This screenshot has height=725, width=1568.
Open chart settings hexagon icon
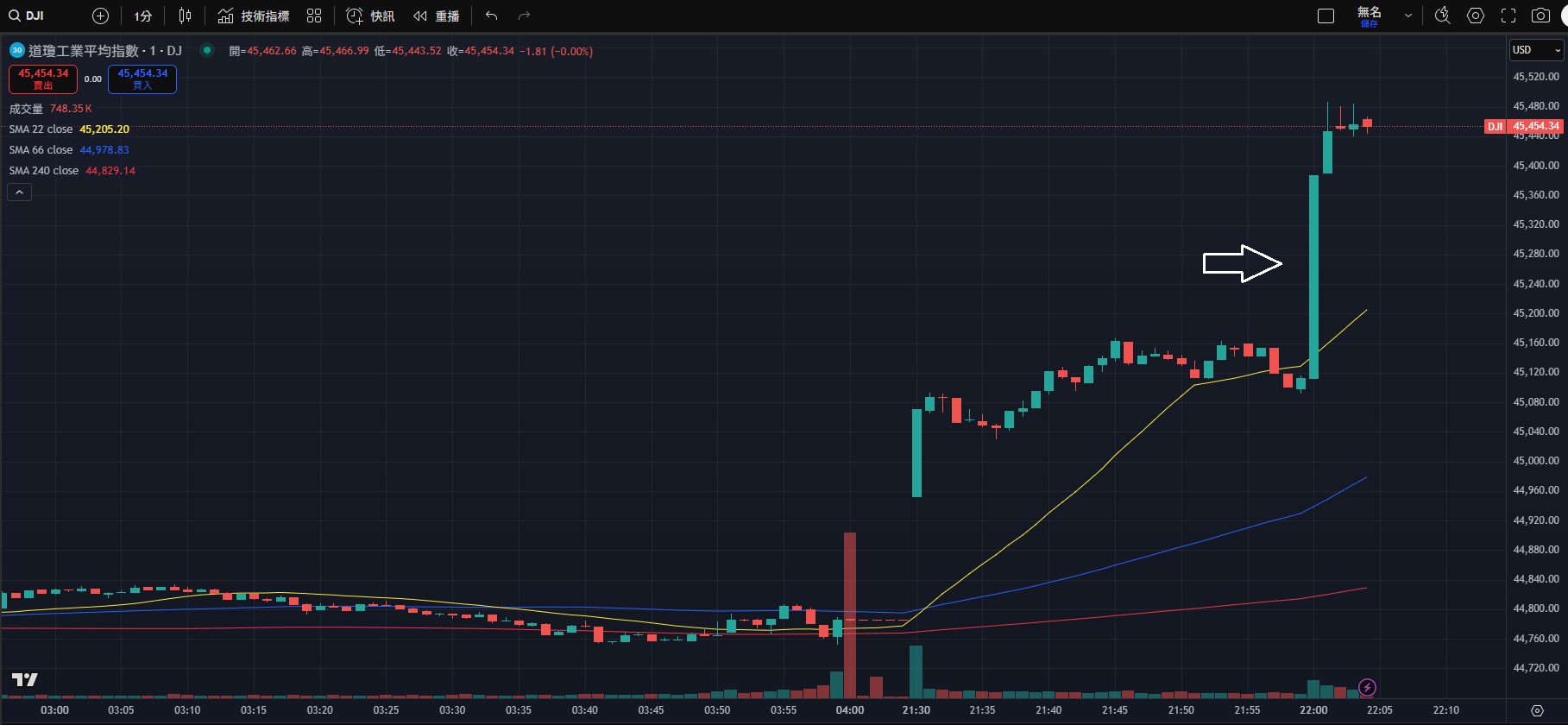(1476, 16)
